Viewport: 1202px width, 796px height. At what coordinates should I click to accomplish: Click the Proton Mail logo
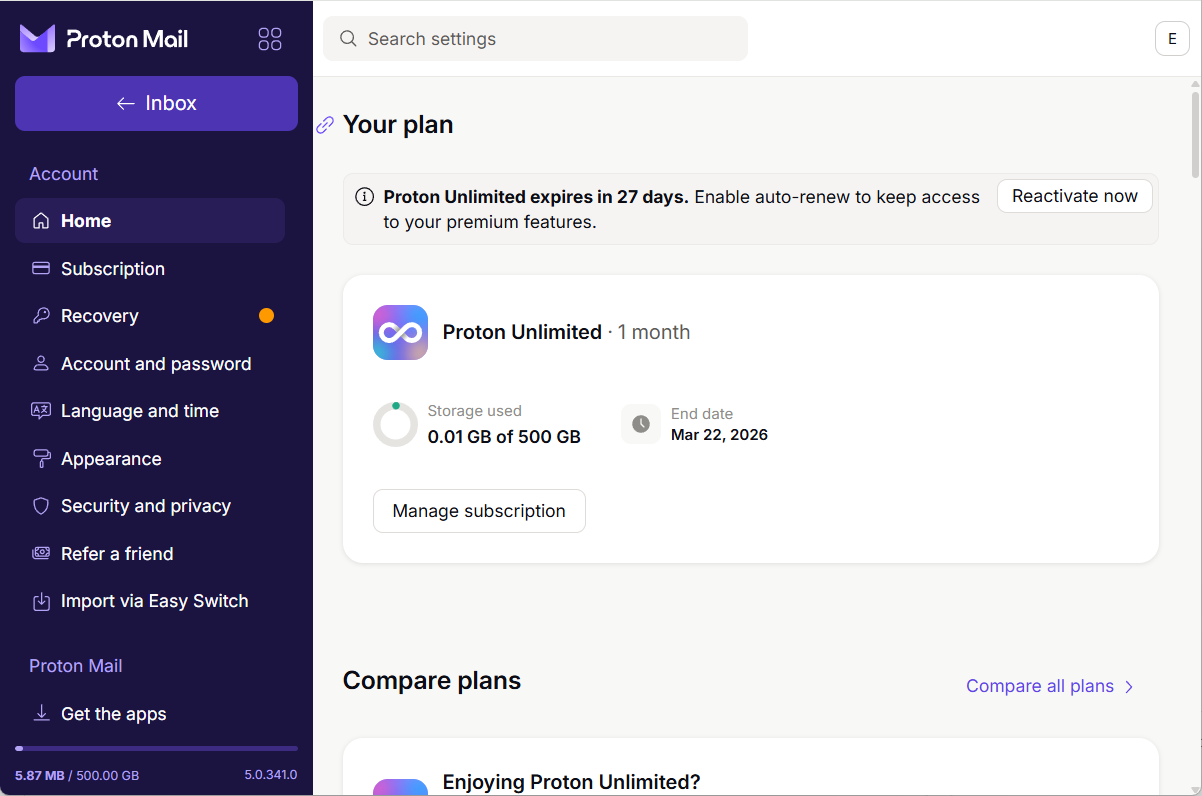point(104,39)
